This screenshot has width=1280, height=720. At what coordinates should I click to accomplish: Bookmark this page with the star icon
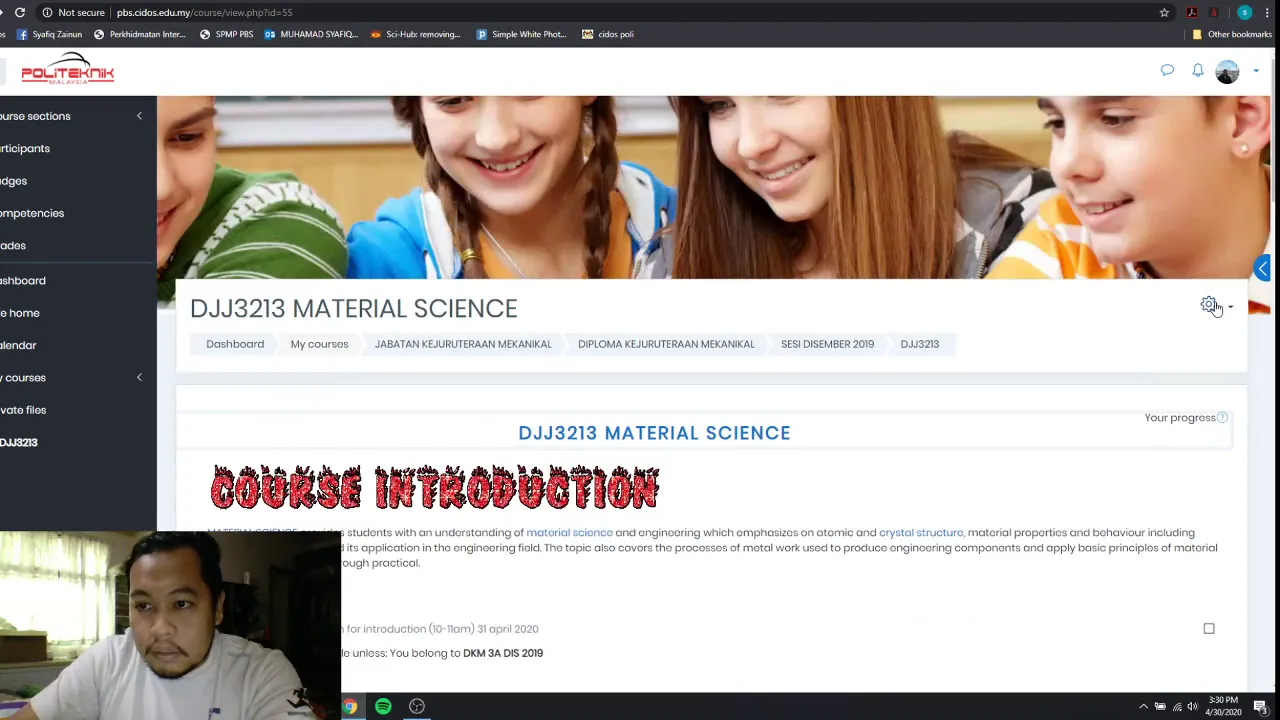point(1164,12)
